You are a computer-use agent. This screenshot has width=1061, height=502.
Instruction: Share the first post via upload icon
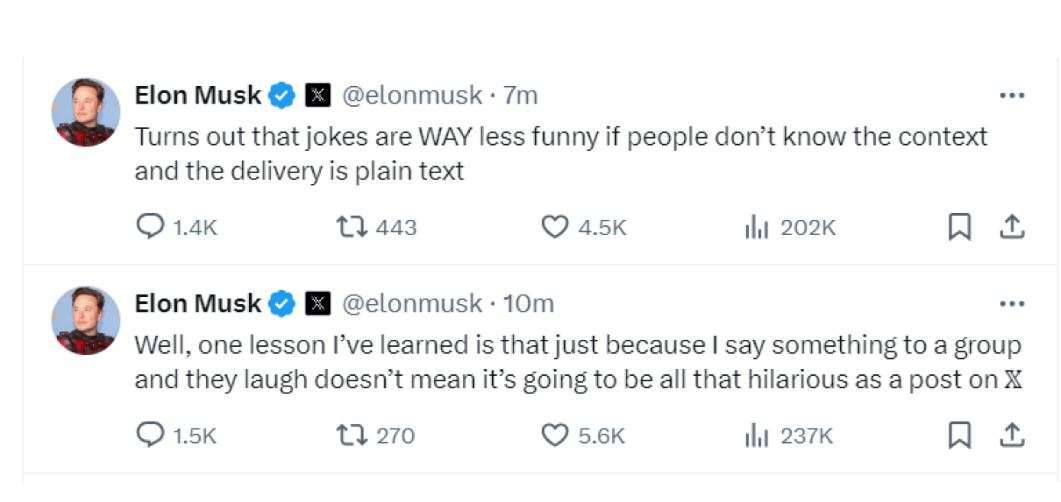[1012, 228]
